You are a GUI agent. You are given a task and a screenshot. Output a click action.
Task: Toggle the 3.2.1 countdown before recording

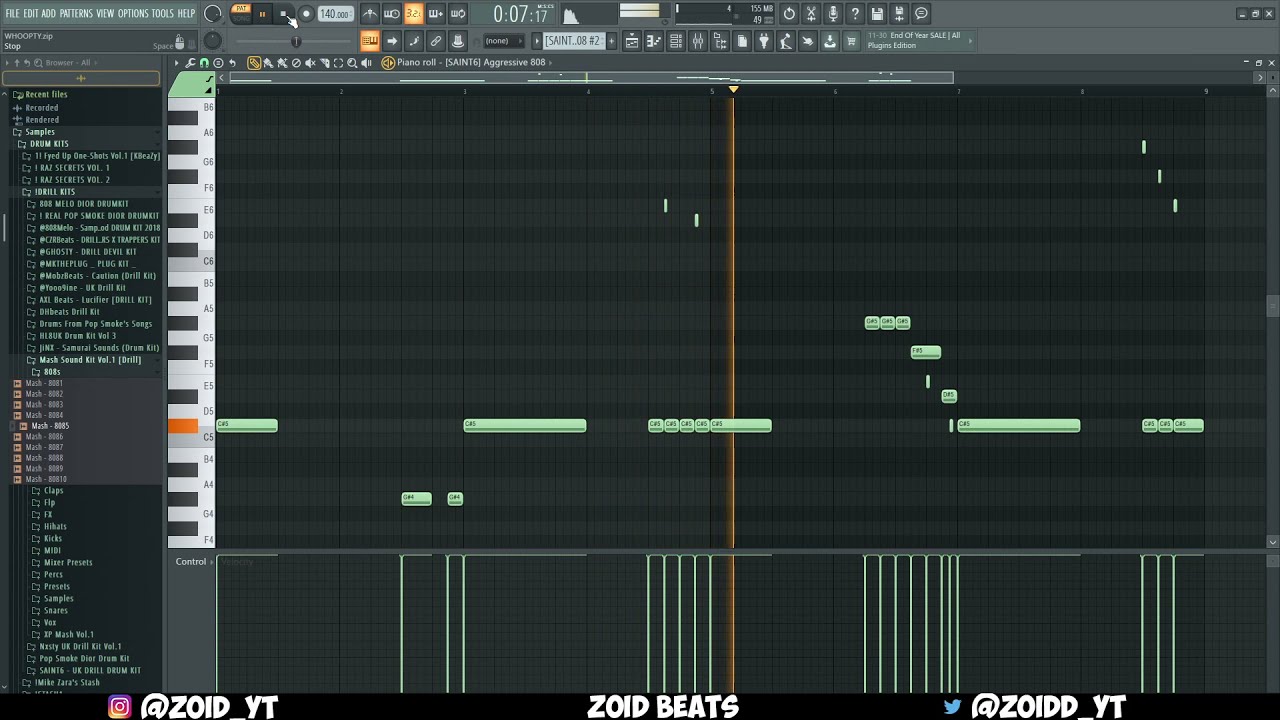[413, 14]
